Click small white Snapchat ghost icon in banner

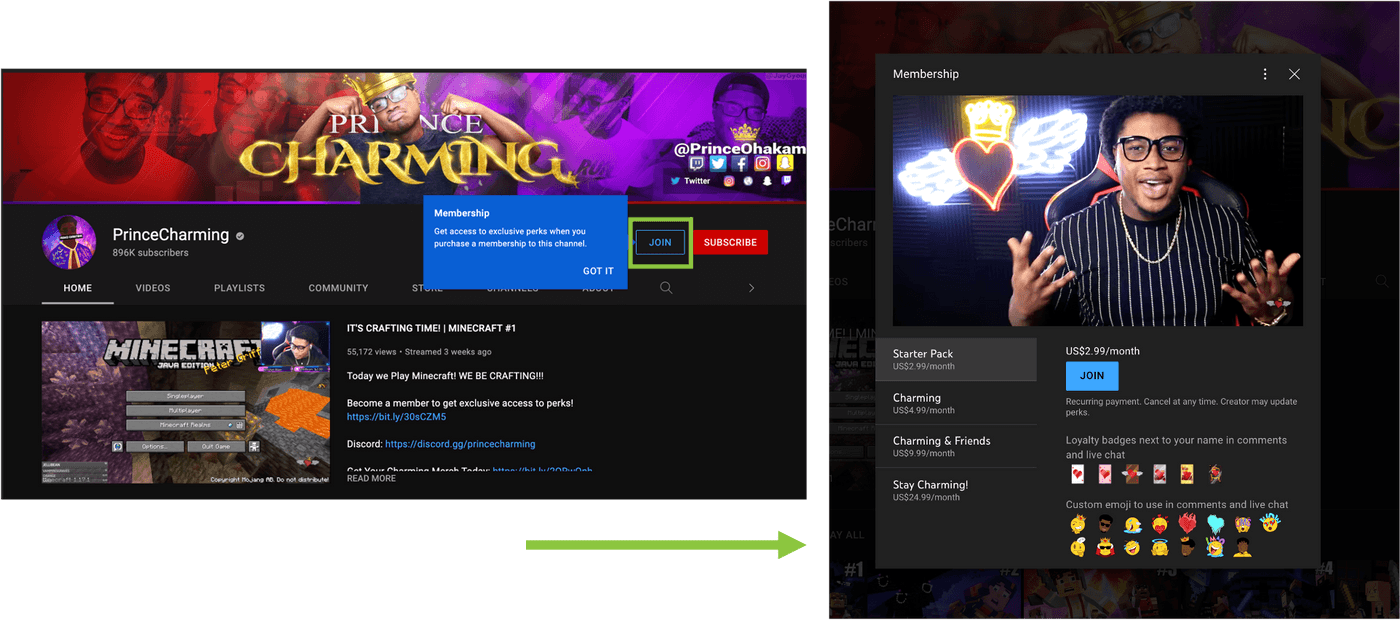pos(767,181)
